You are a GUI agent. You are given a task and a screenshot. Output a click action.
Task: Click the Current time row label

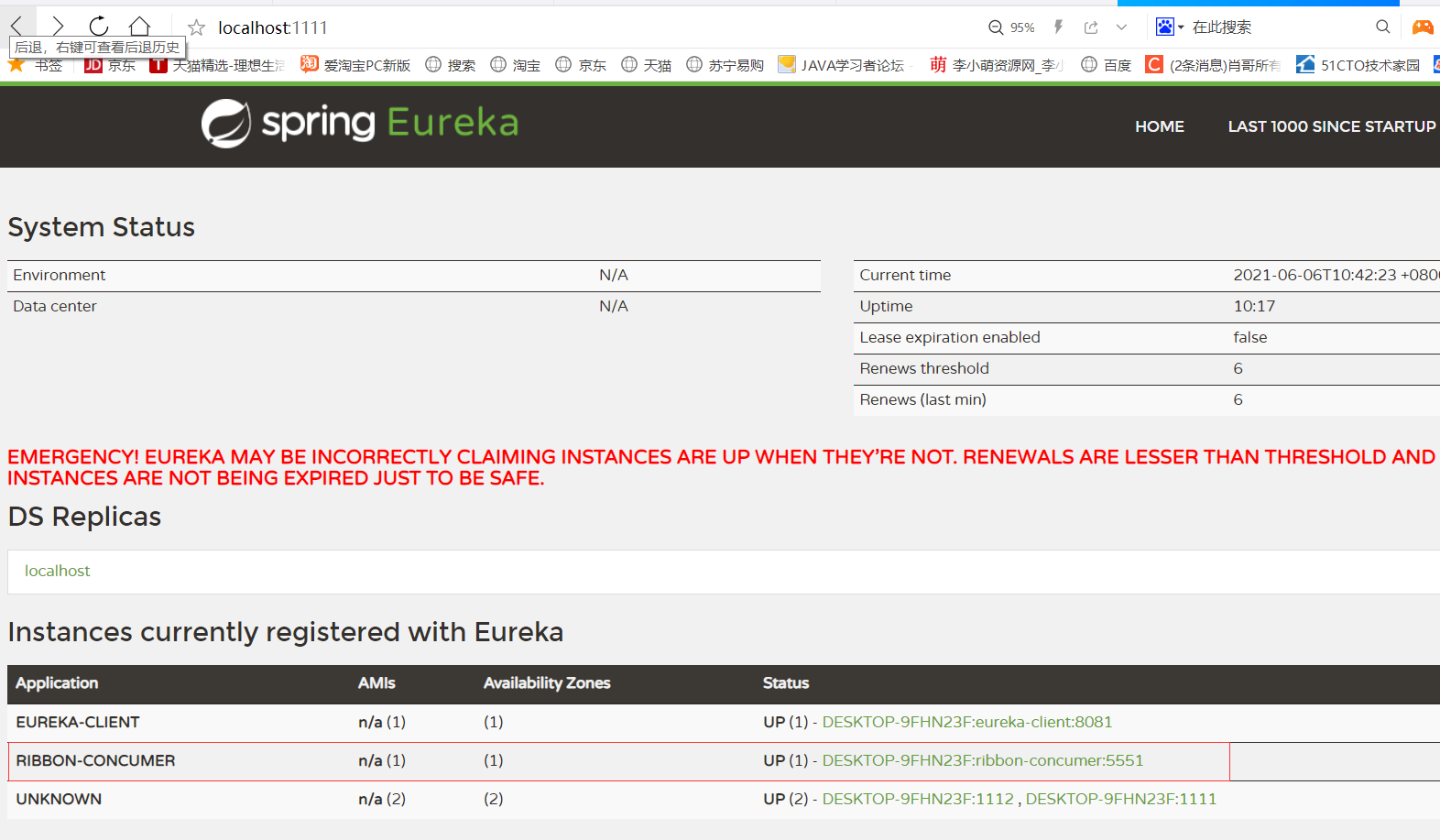905,275
